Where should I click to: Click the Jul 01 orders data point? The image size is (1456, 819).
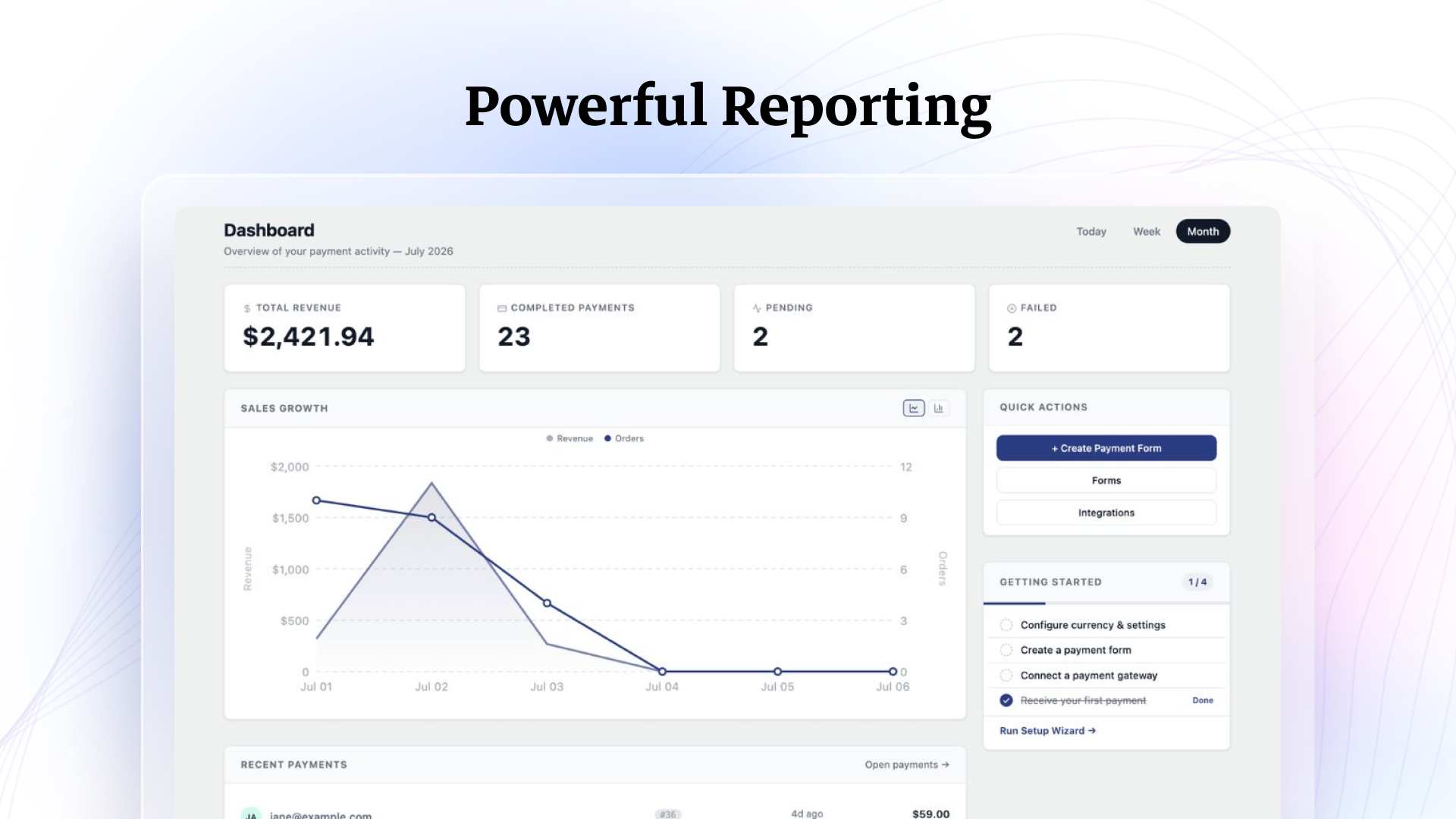point(316,500)
